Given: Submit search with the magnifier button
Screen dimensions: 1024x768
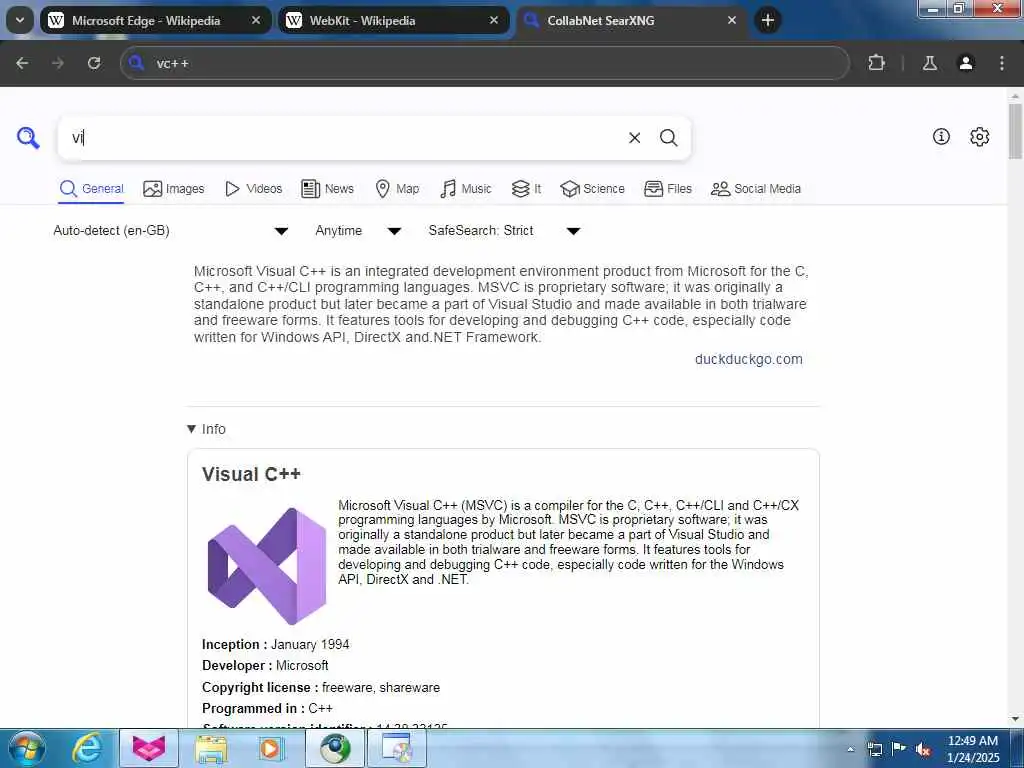Looking at the screenshot, I should point(668,138).
